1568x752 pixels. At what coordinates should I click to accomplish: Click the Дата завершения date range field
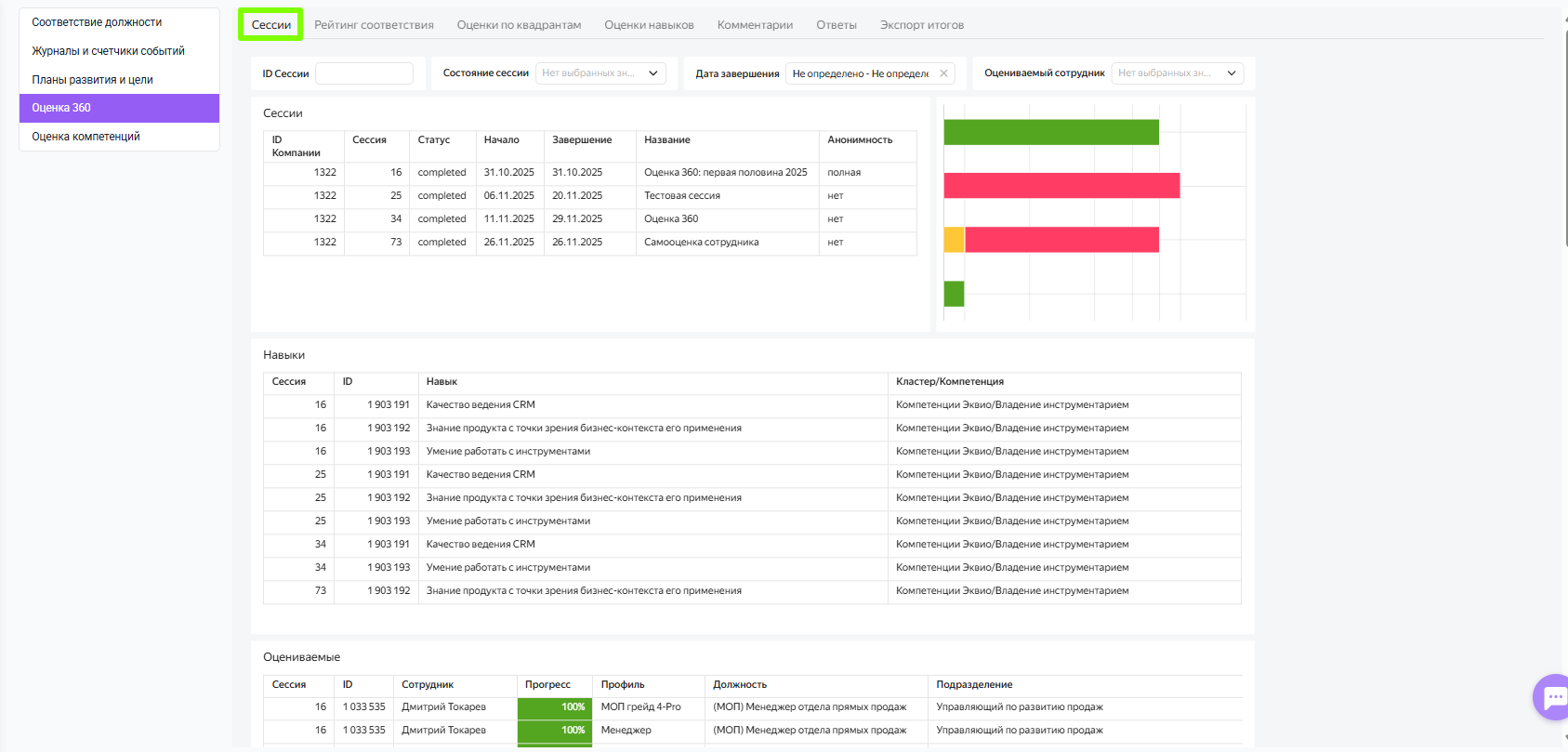(x=860, y=73)
